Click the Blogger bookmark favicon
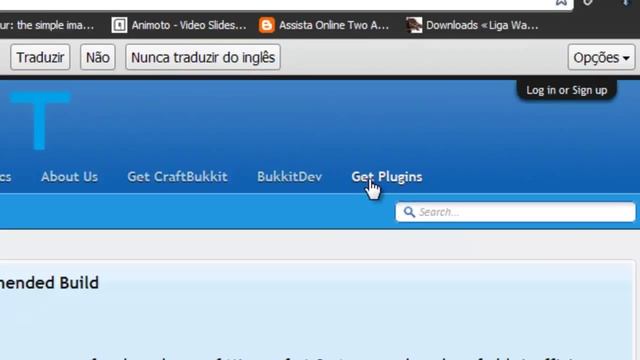640x360 pixels. click(x=267, y=25)
